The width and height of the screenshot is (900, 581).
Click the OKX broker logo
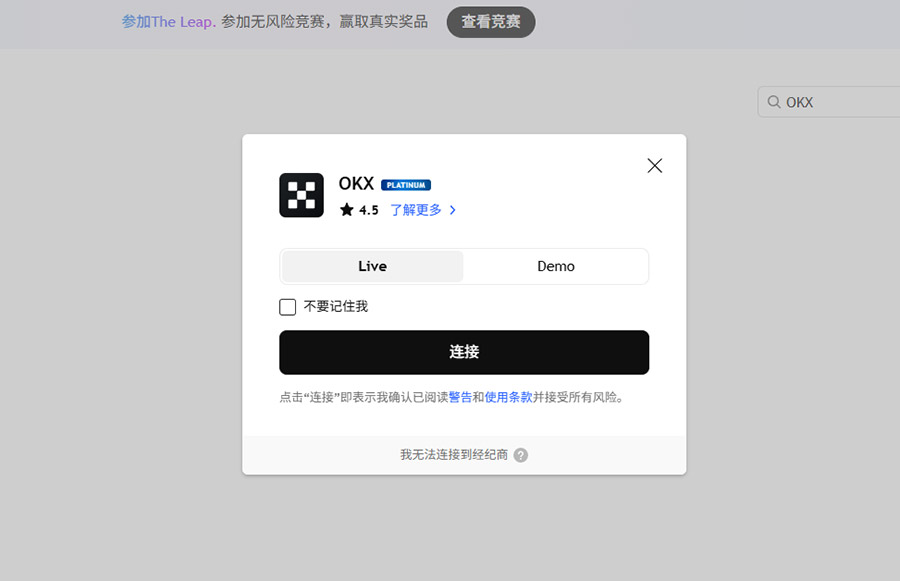(300, 194)
